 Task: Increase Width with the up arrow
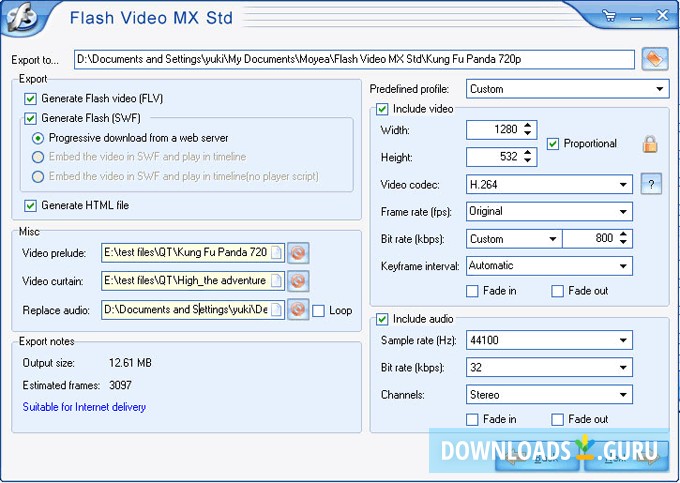coord(527,126)
